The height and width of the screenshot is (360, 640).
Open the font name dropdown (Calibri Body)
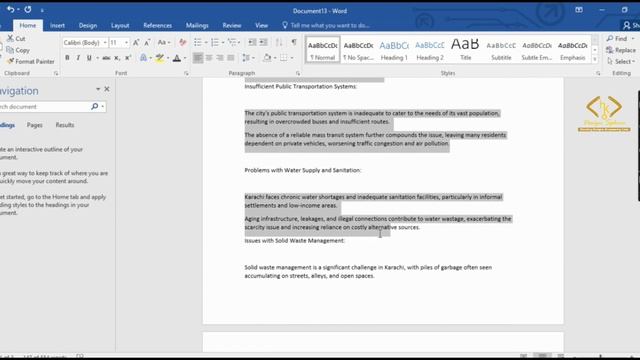click(x=105, y=42)
